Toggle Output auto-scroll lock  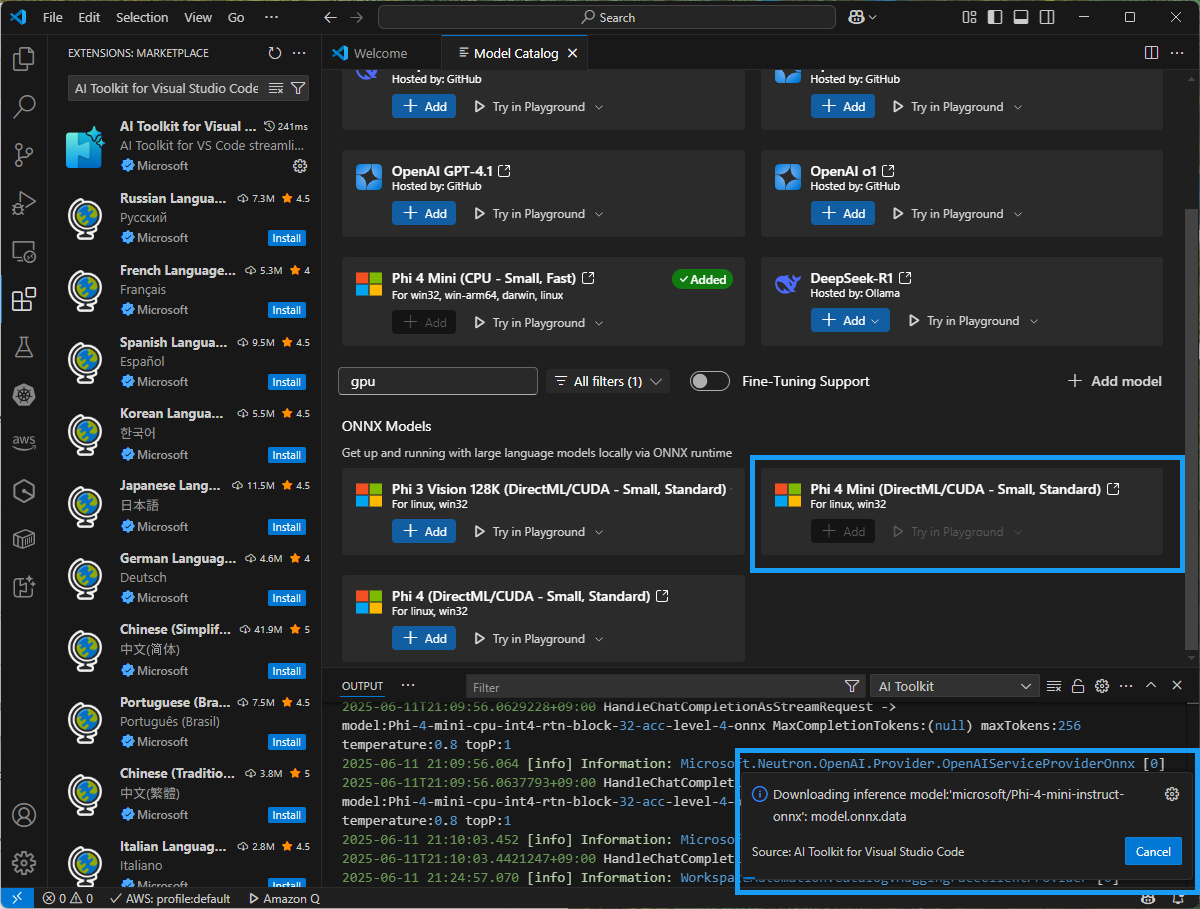coord(1078,686)
